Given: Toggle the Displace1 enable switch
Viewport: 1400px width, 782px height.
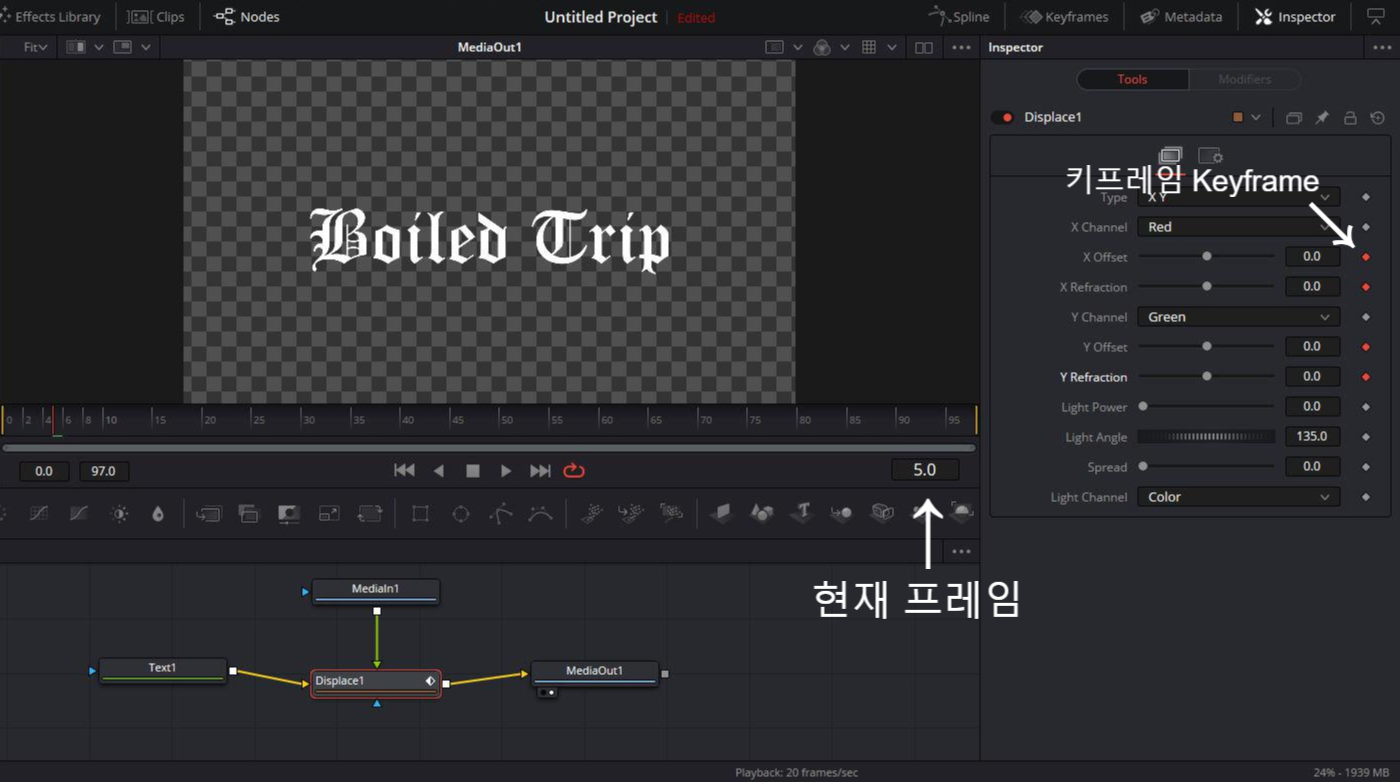Looking at the screenshot, I should tap(1002, 117).
